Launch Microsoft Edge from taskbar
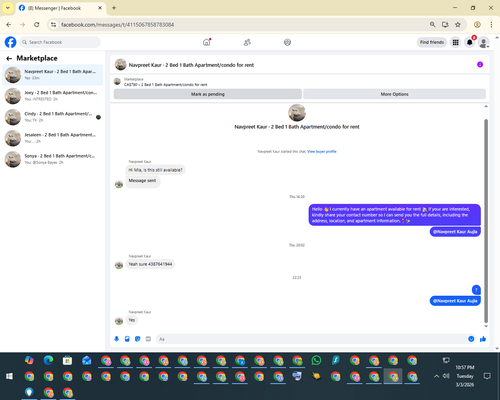 (48, 360)
